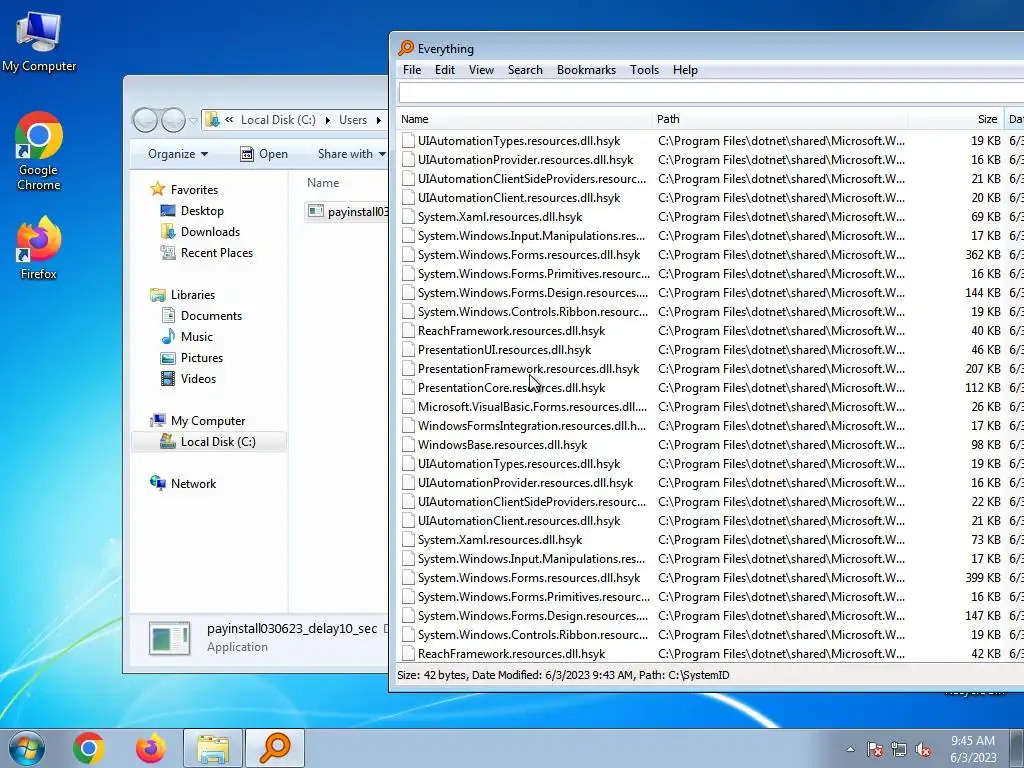
Task: Select Local Disk (C:) in navigation pane
Action: [208, 442]
